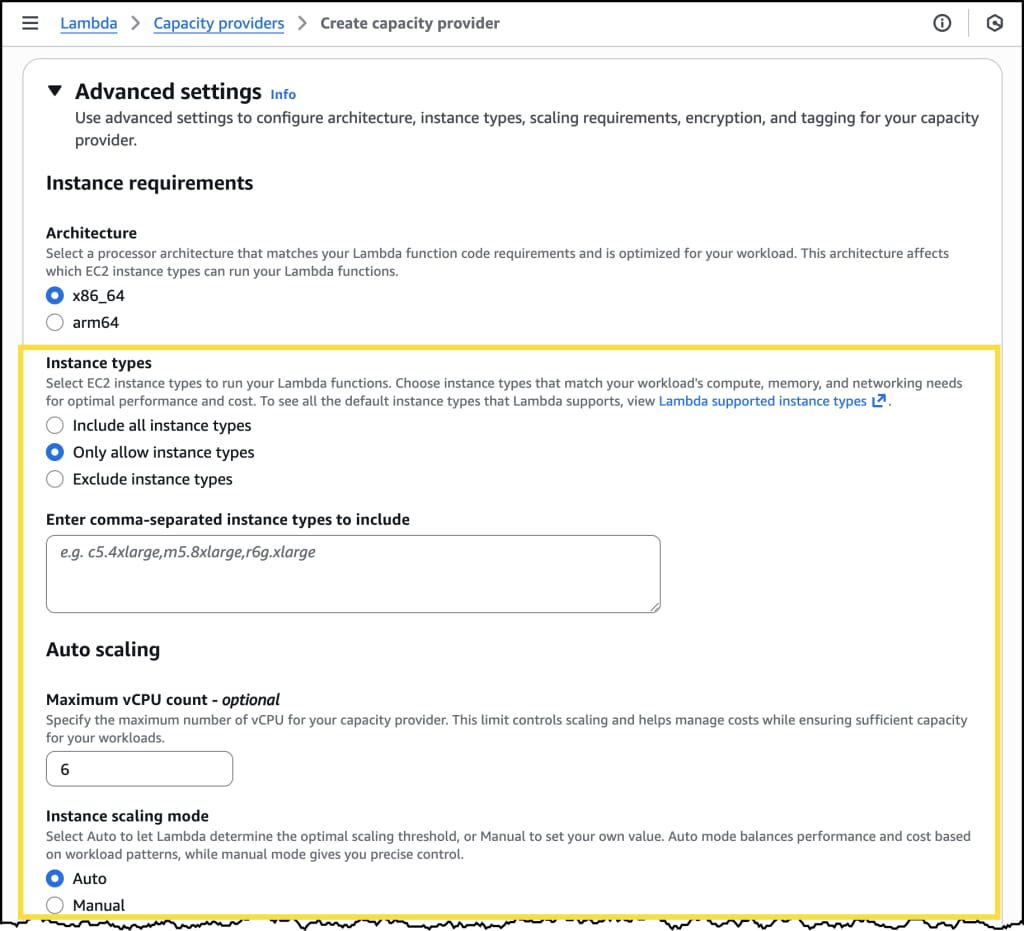Image resolution: width=1024 pixels, height=931 pixels.
Task: Choose Only allow instance types
Action: pyautogui.click(x=55, y=453)
